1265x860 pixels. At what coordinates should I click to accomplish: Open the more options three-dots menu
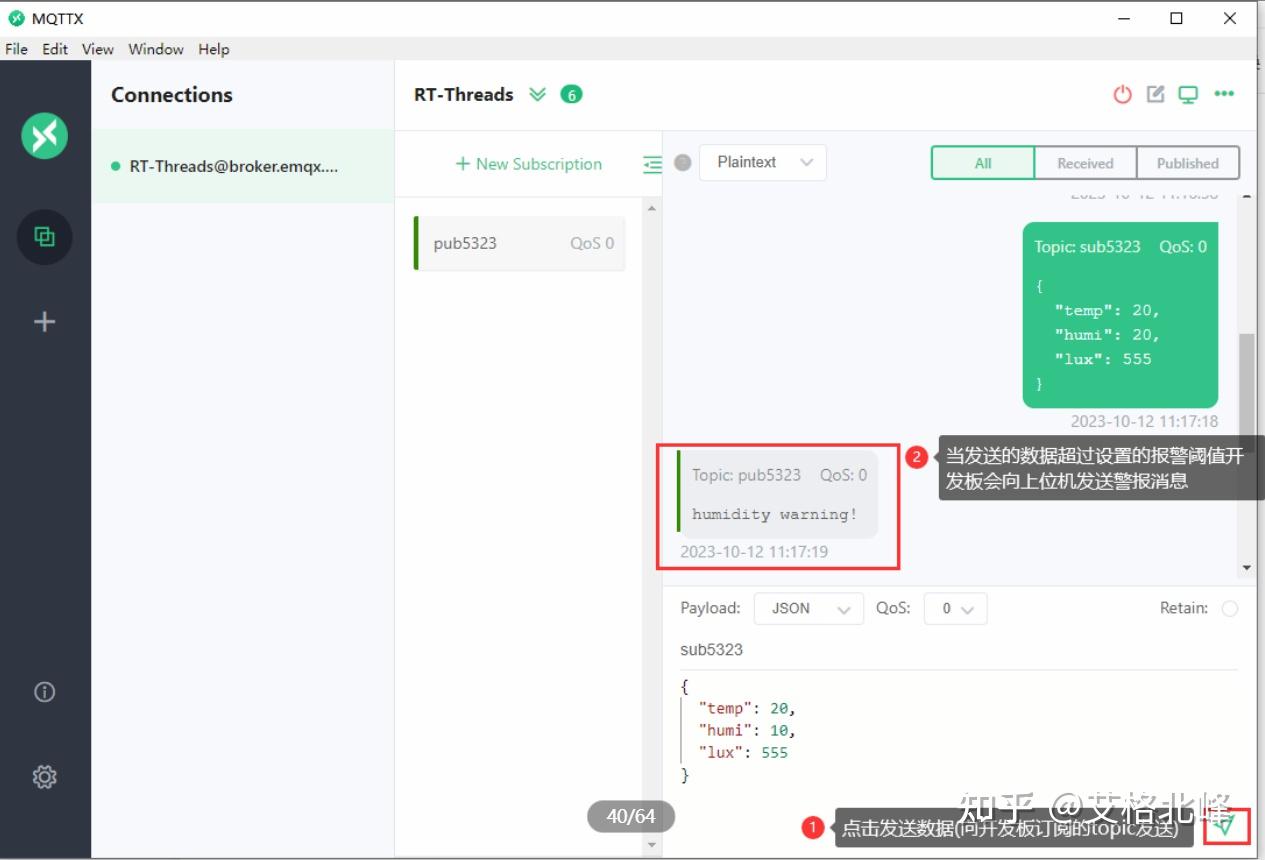pyautogui.click(x=1224, y=94)
